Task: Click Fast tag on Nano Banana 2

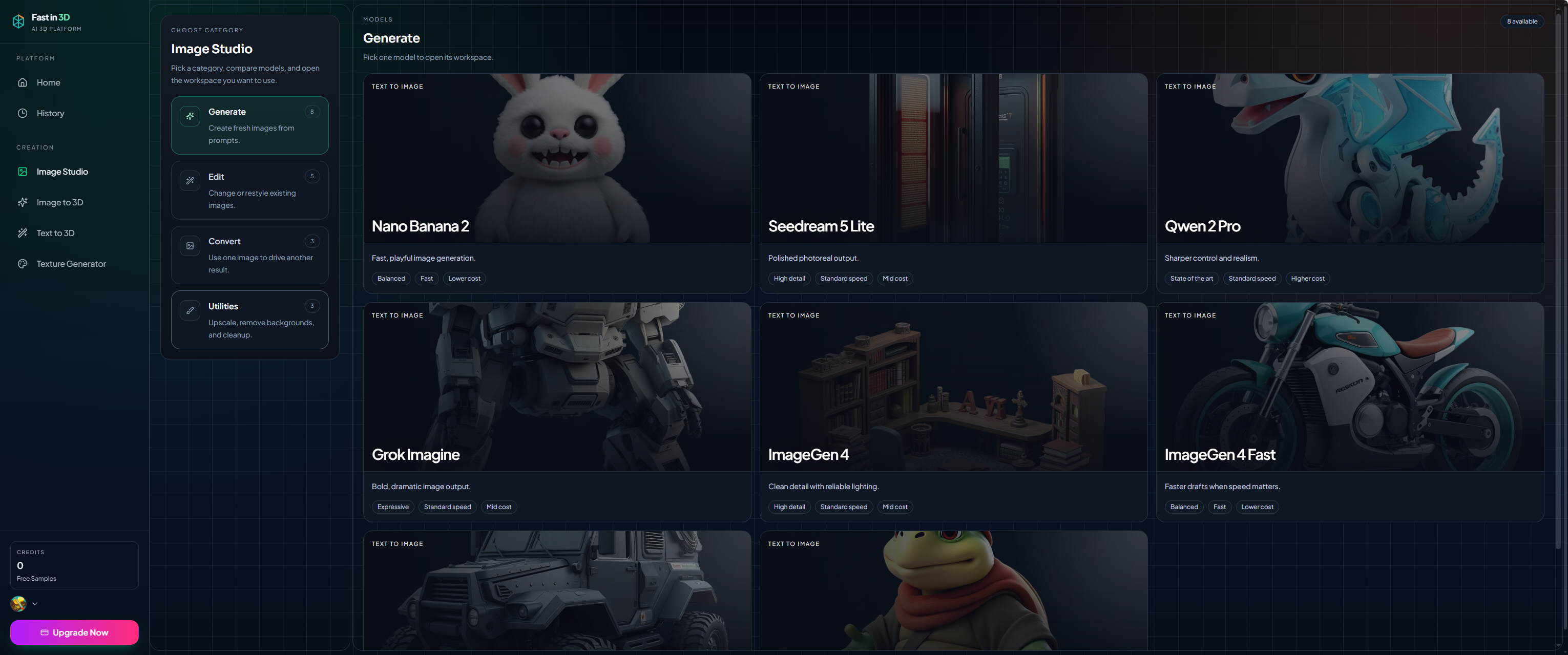Action: pos(427,279)
